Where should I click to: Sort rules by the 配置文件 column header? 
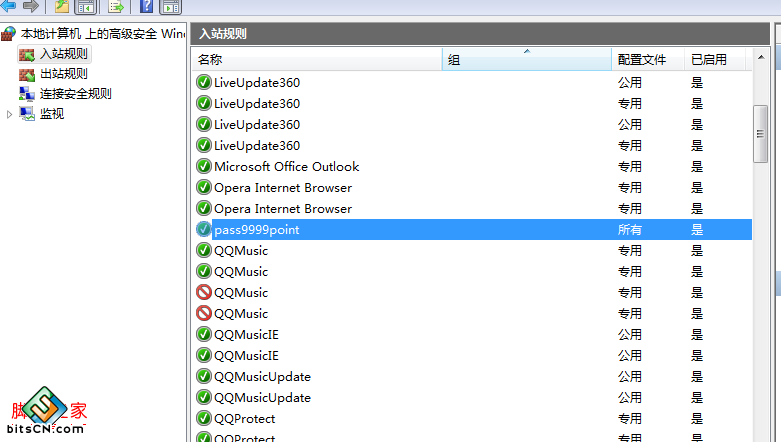(648, 59)
